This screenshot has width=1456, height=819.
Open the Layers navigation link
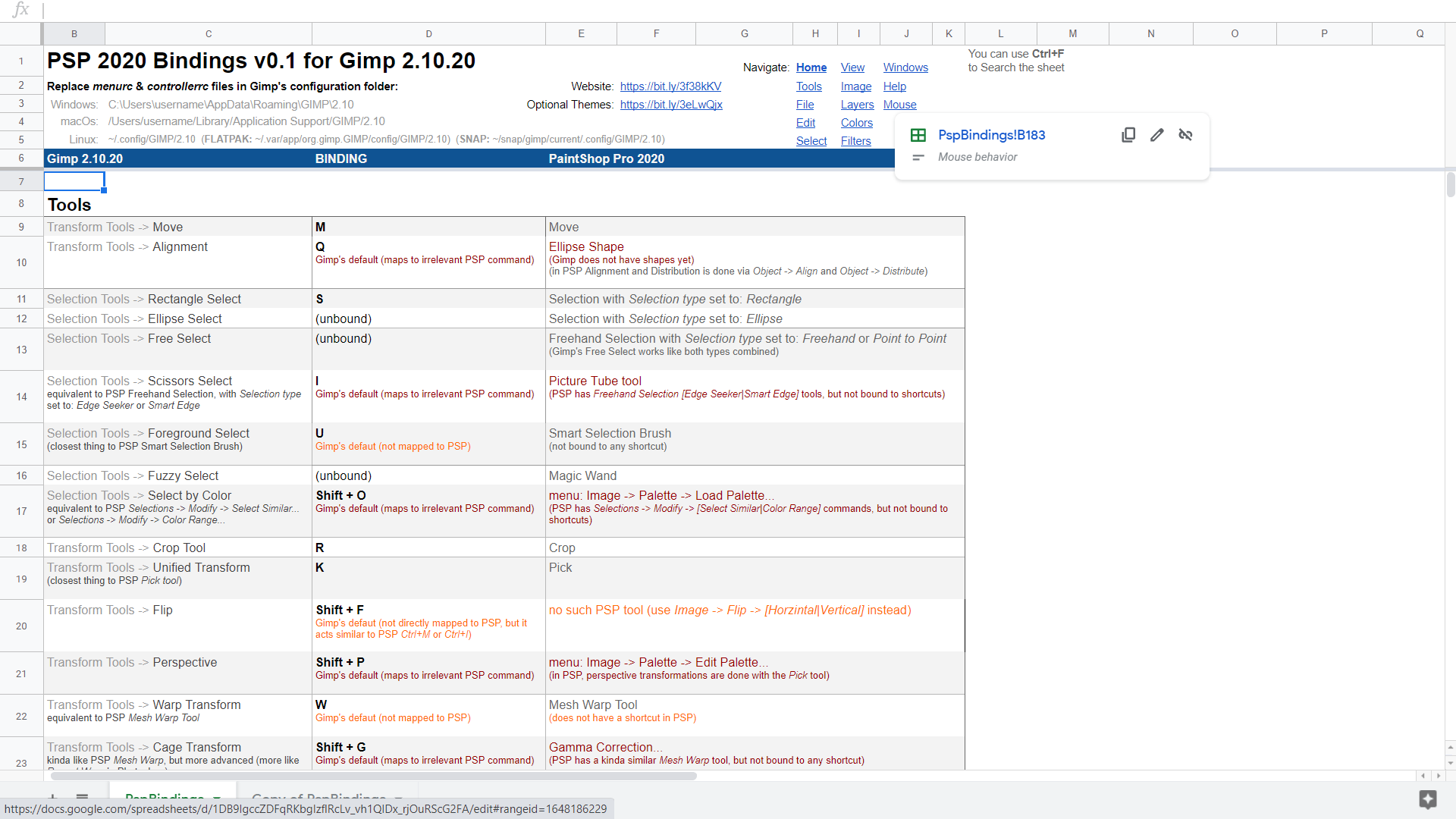[858, 105]
